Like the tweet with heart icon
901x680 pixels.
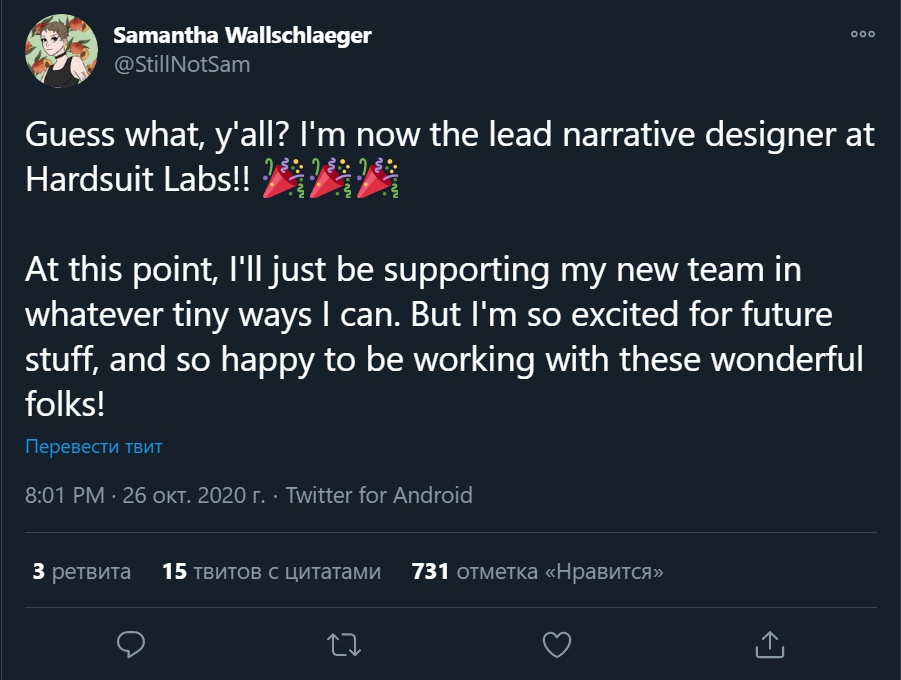tap(557, 643)
